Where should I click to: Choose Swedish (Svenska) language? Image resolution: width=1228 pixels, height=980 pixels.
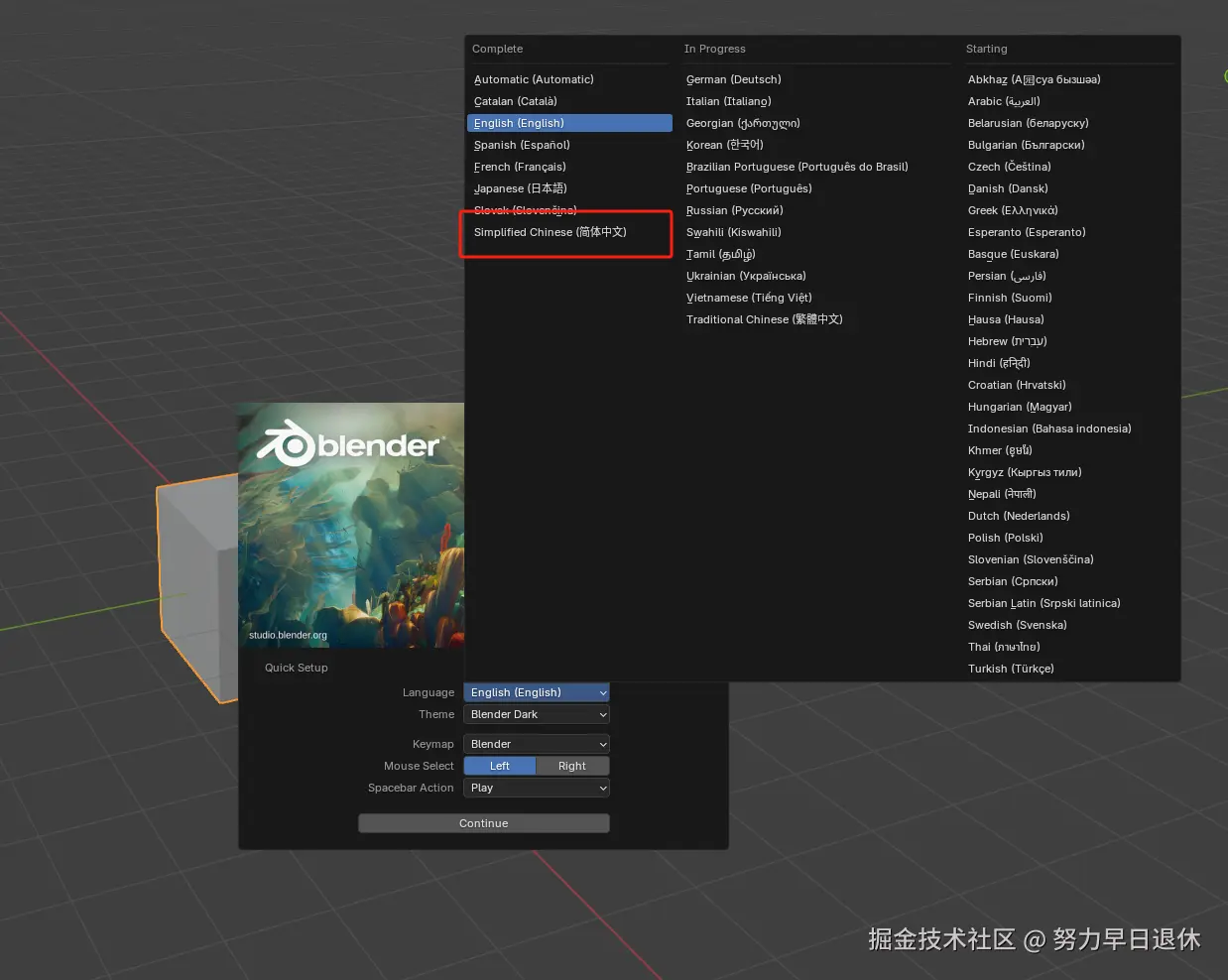point(1069,625)
